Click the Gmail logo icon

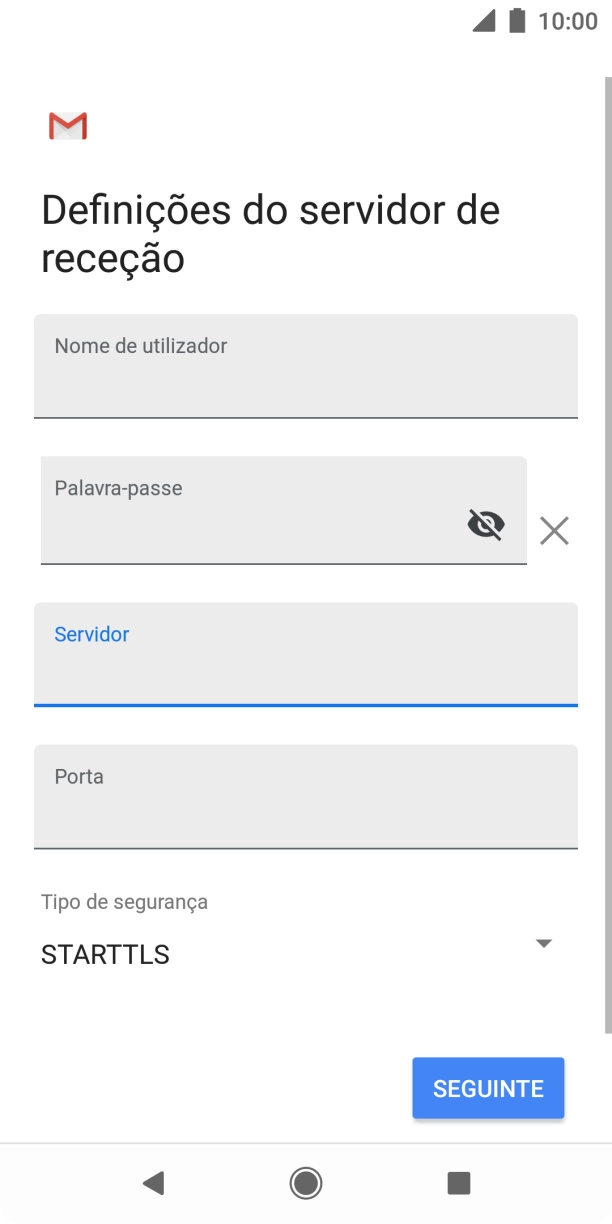[67, 126]
